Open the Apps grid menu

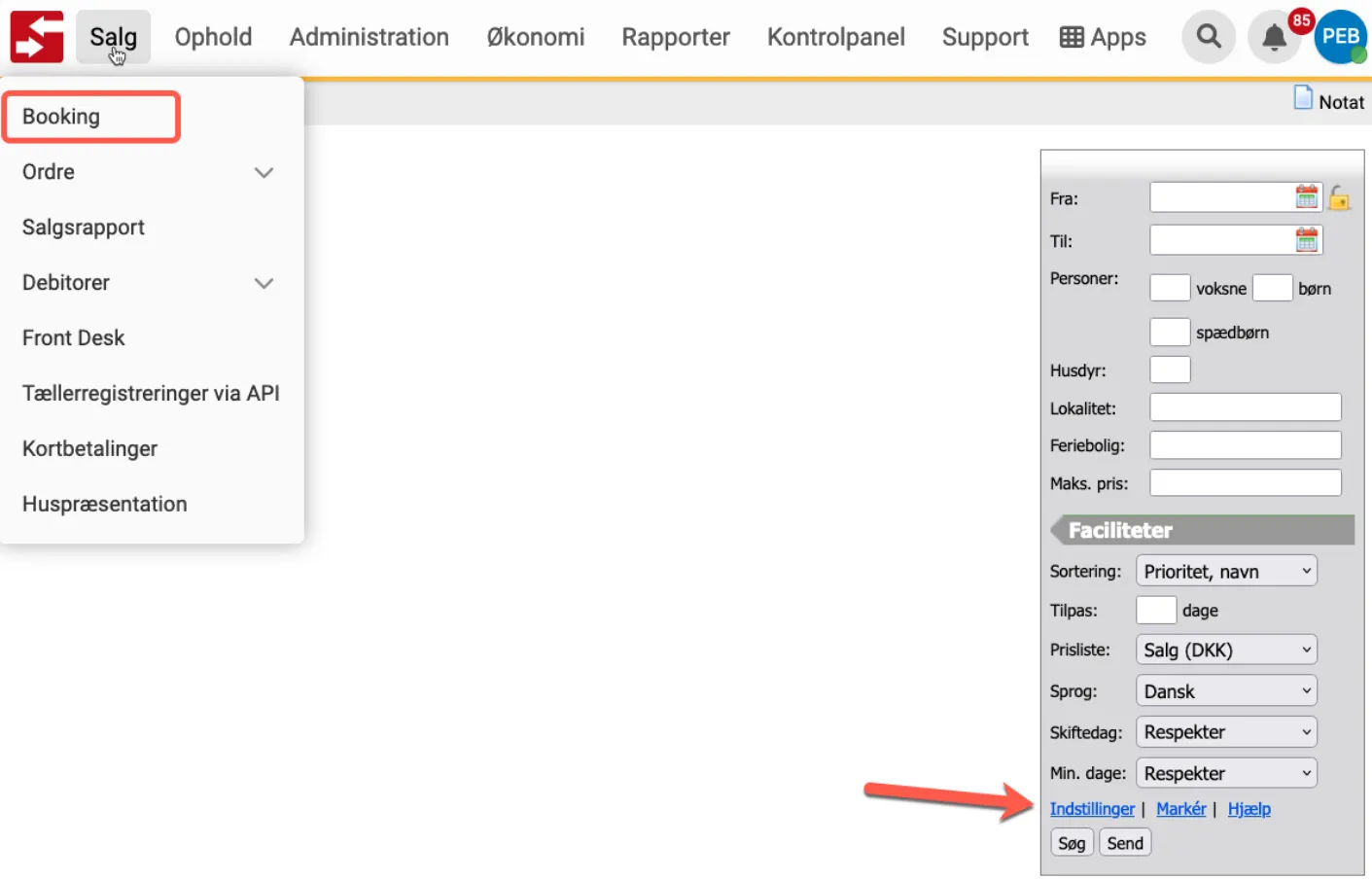pos(1103,37)
